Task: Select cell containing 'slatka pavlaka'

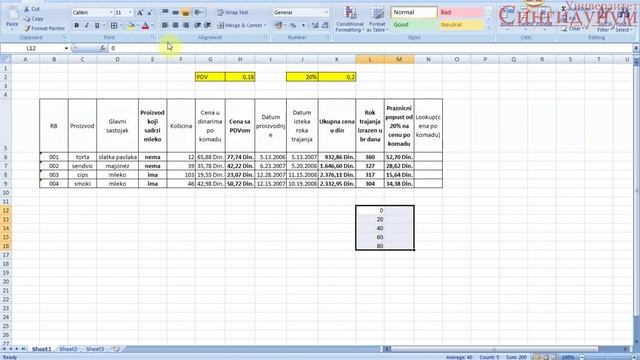Action: coord(118,157)
